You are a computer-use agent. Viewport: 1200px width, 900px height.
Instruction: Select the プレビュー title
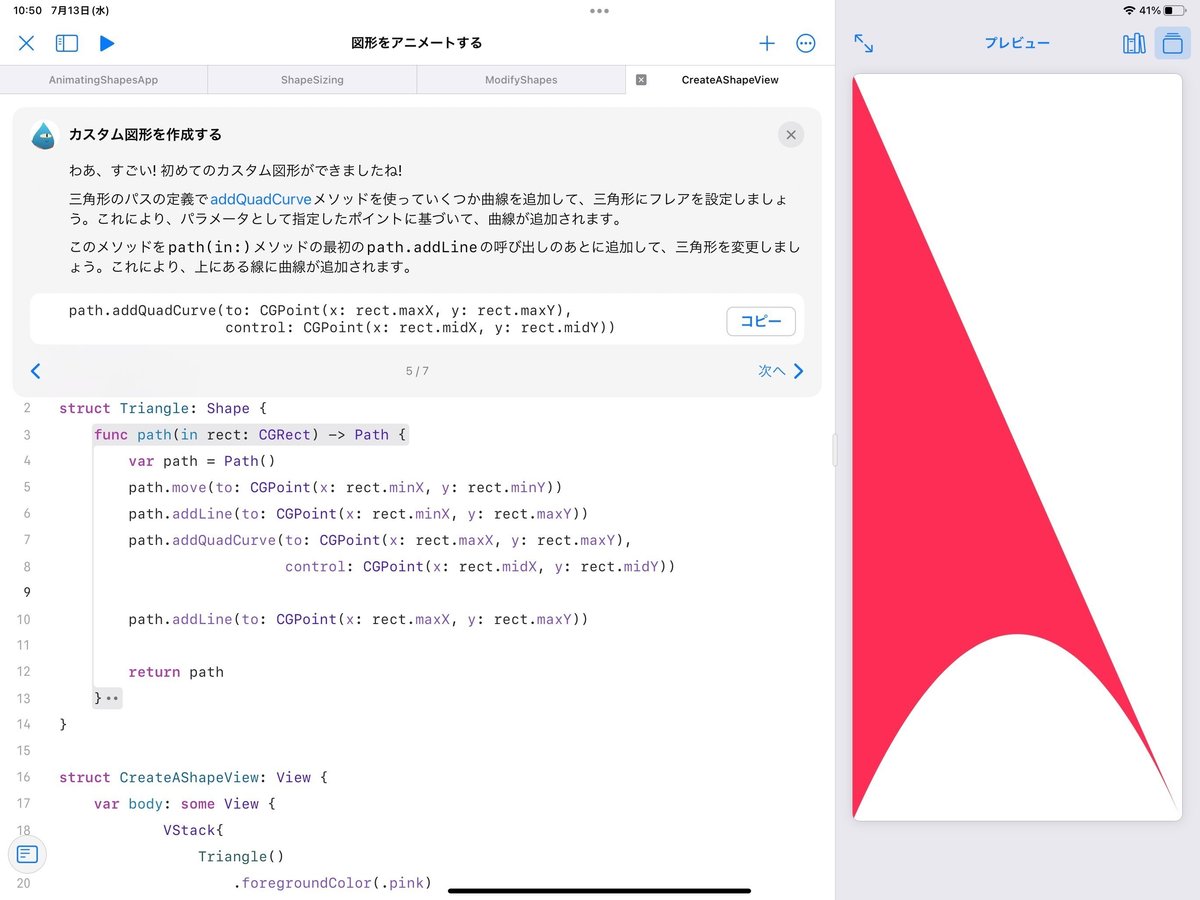[1017, 43]
